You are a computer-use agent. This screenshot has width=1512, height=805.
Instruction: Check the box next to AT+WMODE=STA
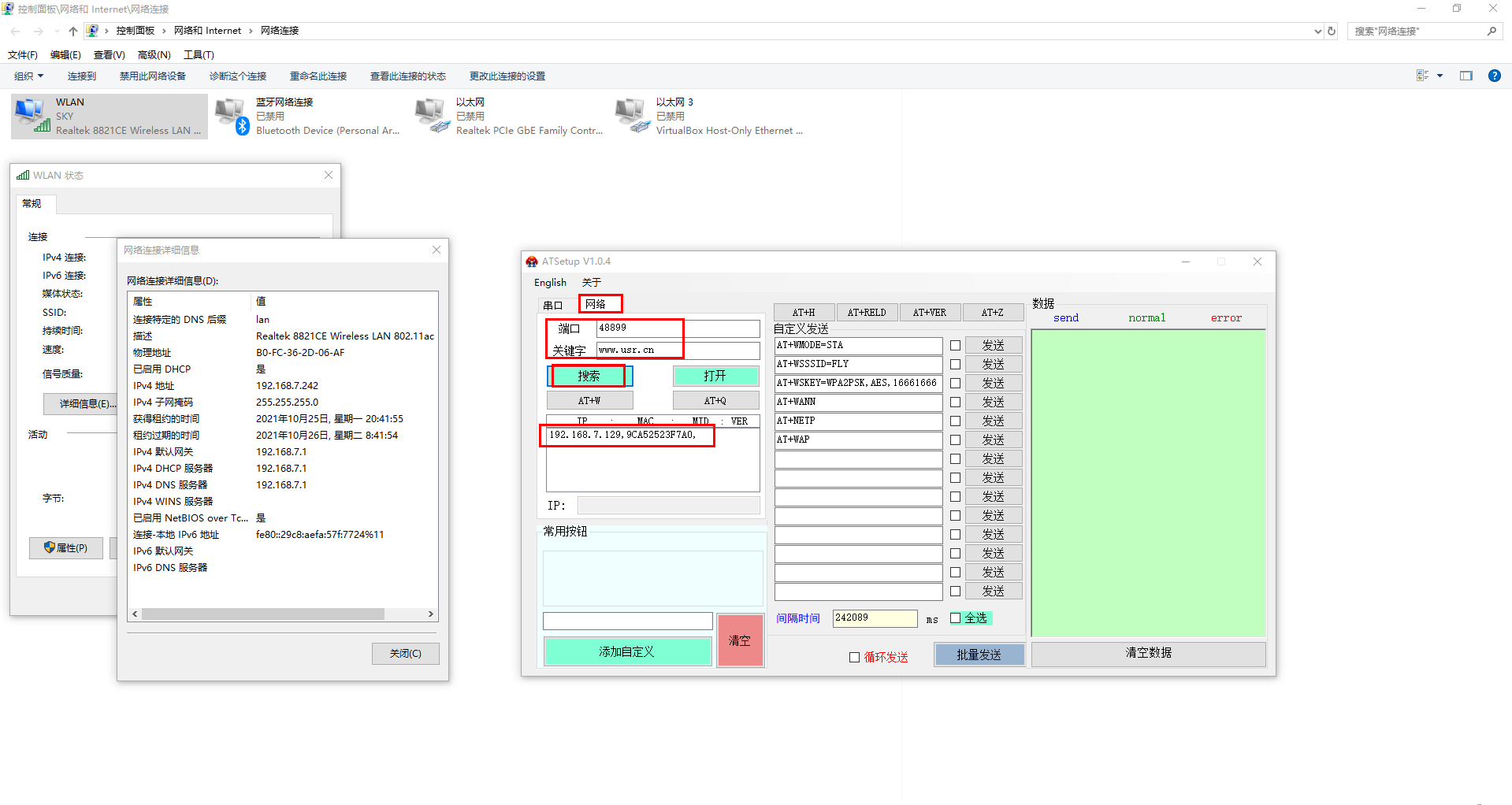(x=955, y=345)
